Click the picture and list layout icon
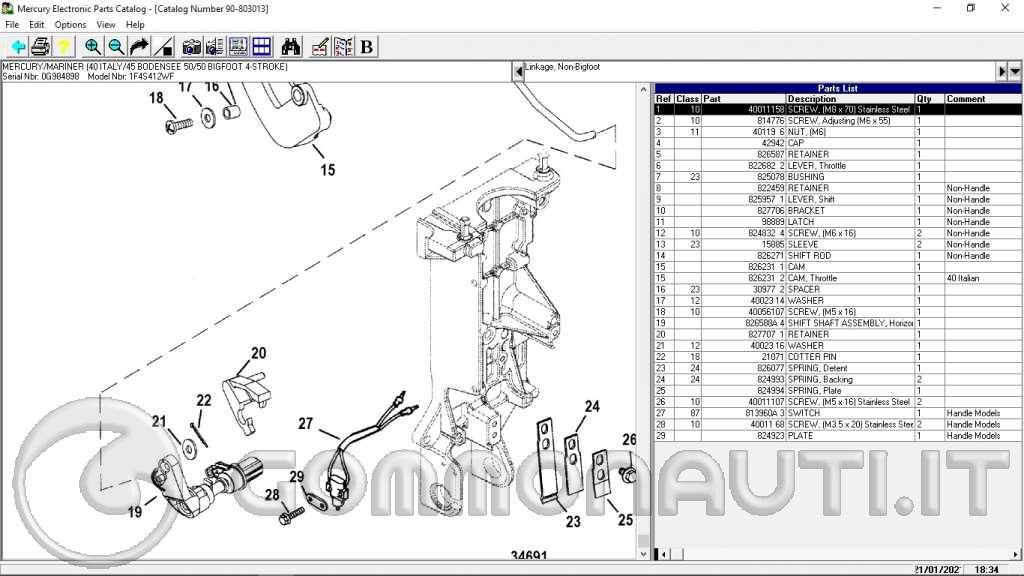This screenshot has height=576, width=1024. tap(238, 46)
